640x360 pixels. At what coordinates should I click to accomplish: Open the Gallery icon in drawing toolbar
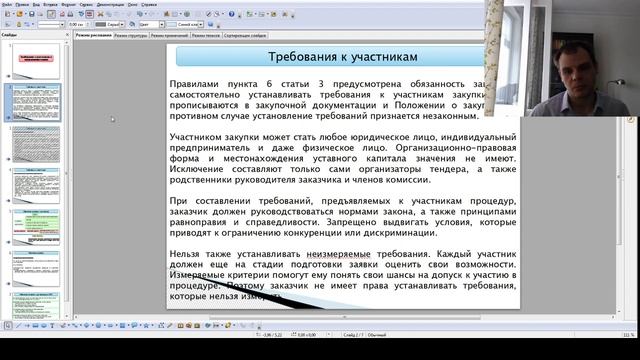(x=197, y=325)
